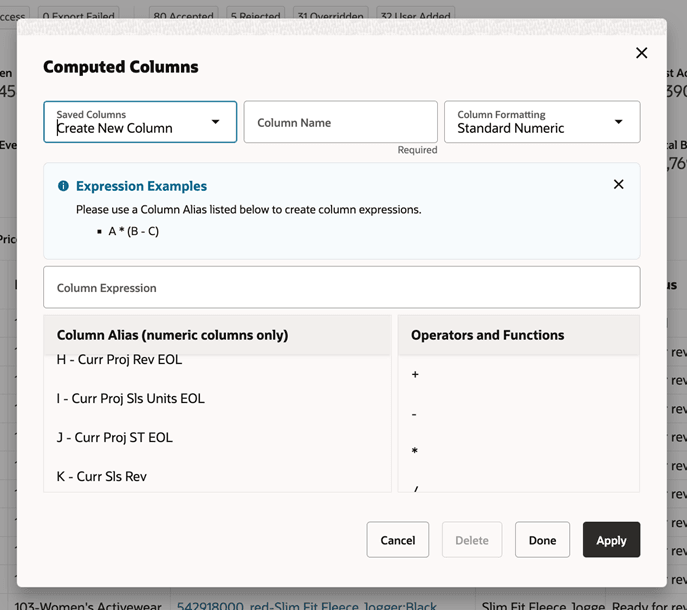Click the Column Name input field
This screenshot has height=610, width=687.
coord(340,122)
